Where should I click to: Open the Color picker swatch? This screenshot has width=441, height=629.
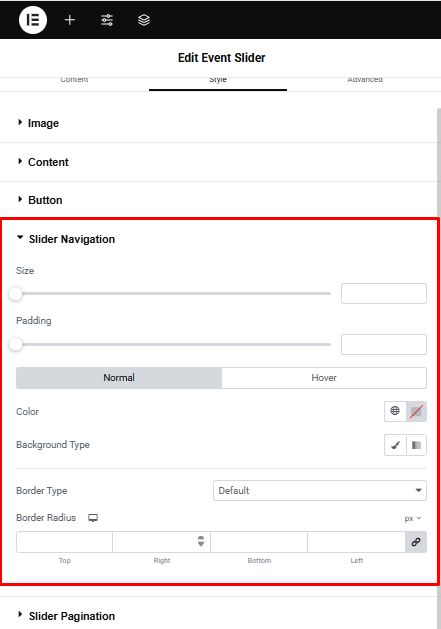tap(417, 411)
